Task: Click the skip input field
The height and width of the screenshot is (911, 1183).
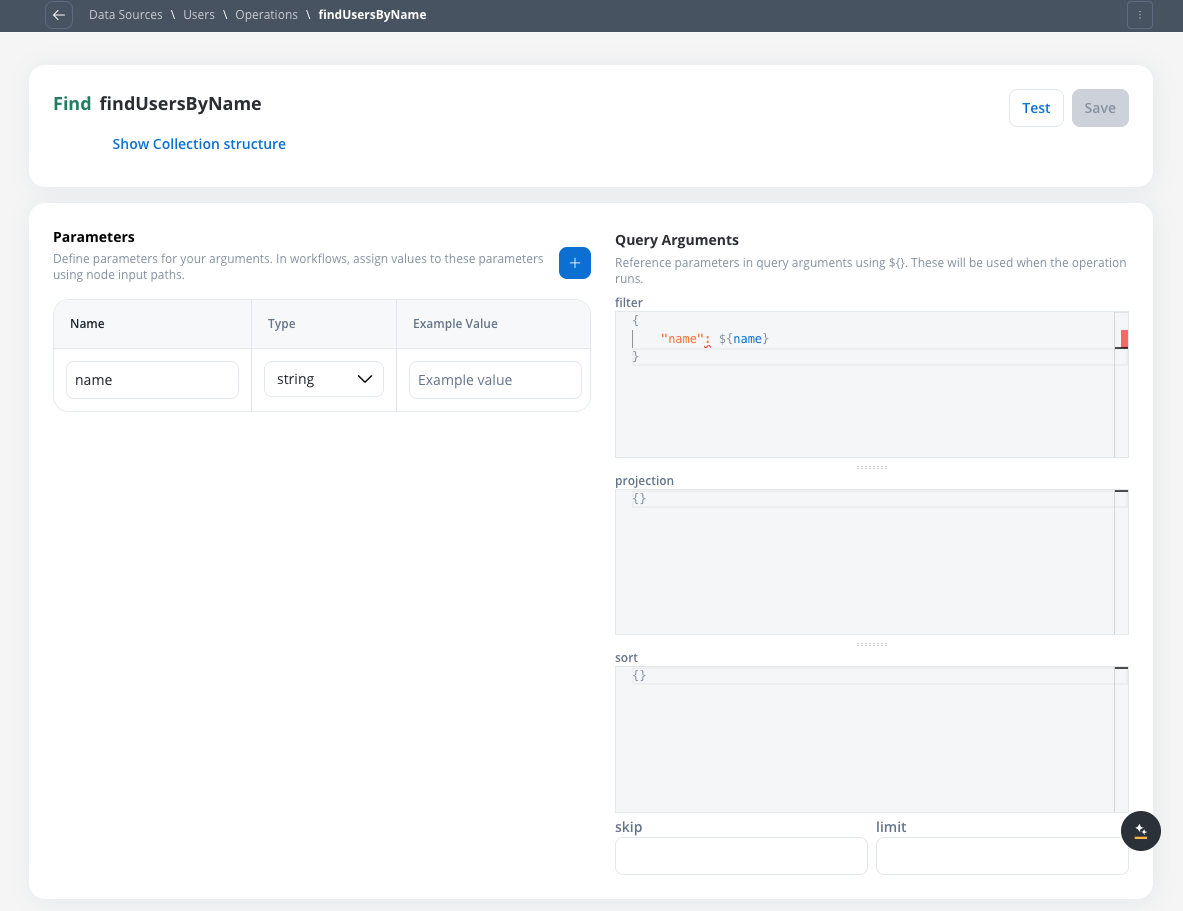Action: click(741, 856)
